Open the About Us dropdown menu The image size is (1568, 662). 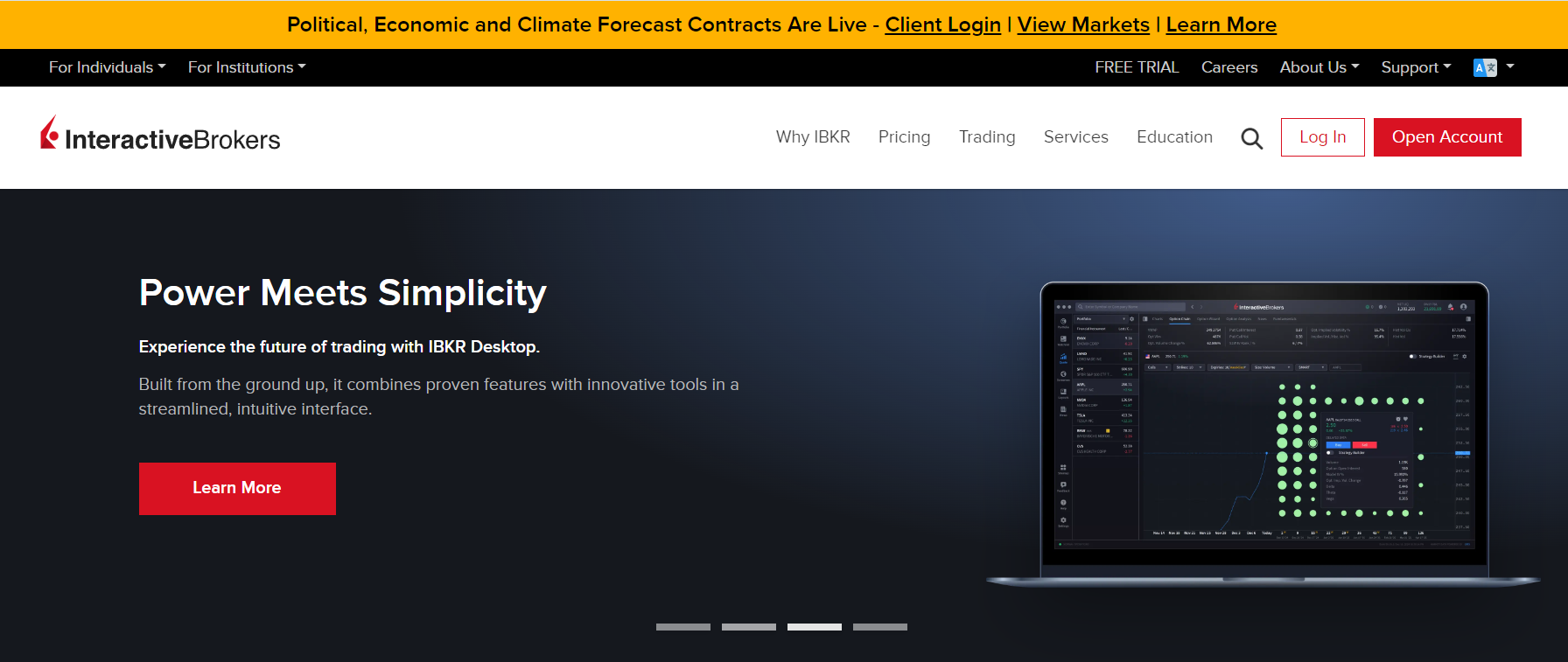1319,67
